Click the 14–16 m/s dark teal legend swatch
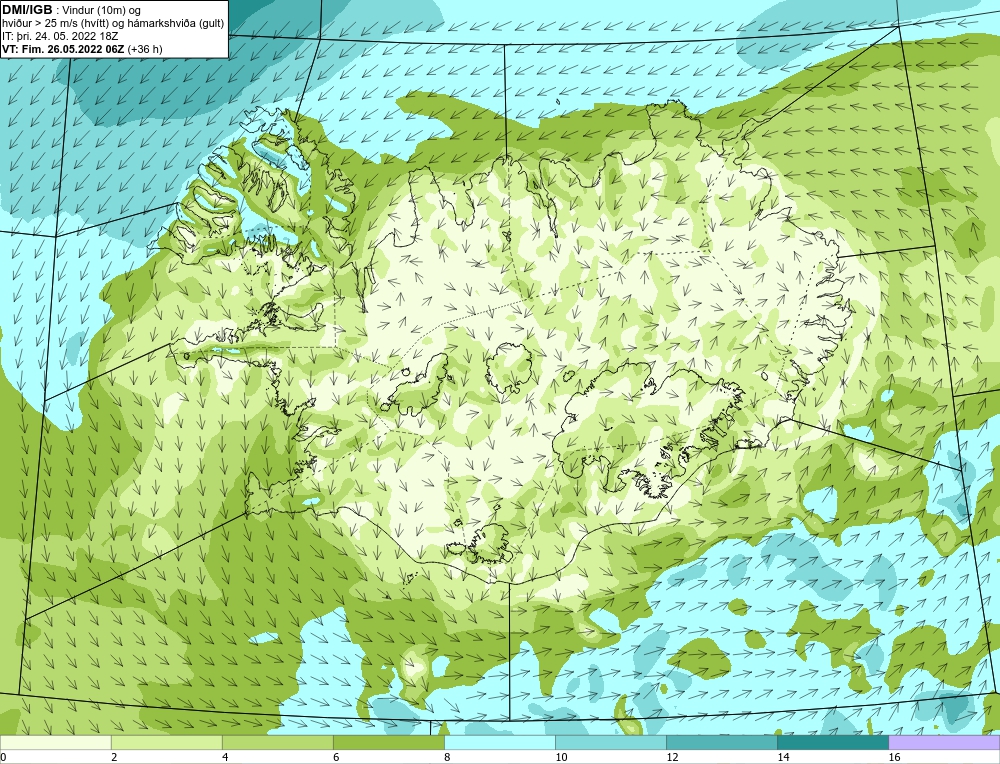This screenshot has width=1000, height=764. pyautogui.click(x=832, y=742)
